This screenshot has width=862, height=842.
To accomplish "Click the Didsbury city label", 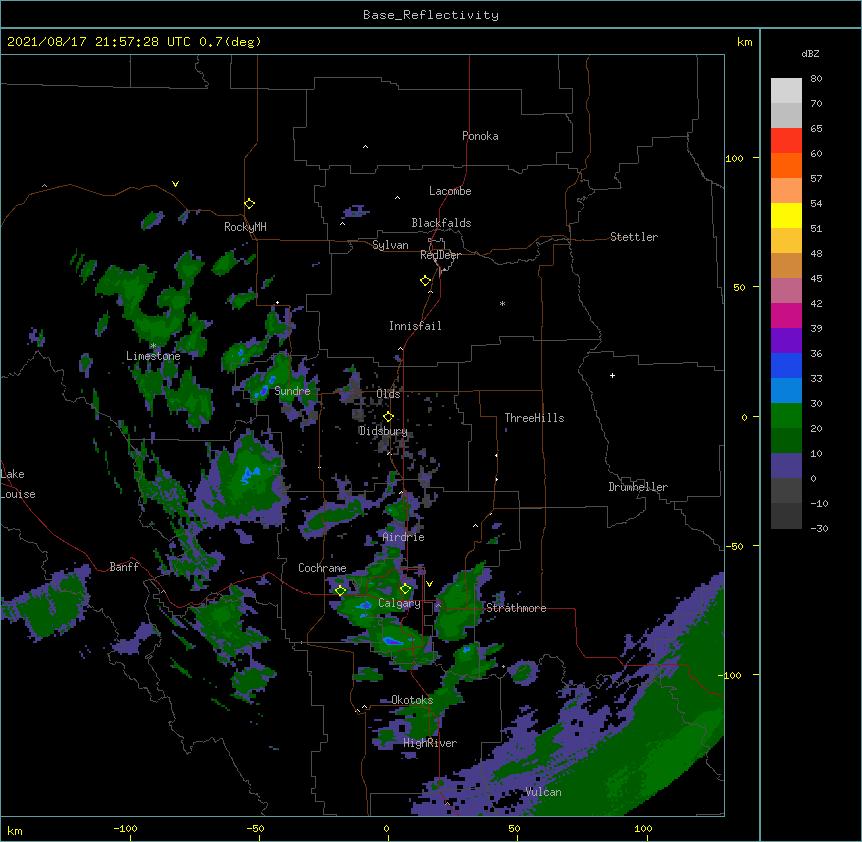I will [x=383, y=431].
